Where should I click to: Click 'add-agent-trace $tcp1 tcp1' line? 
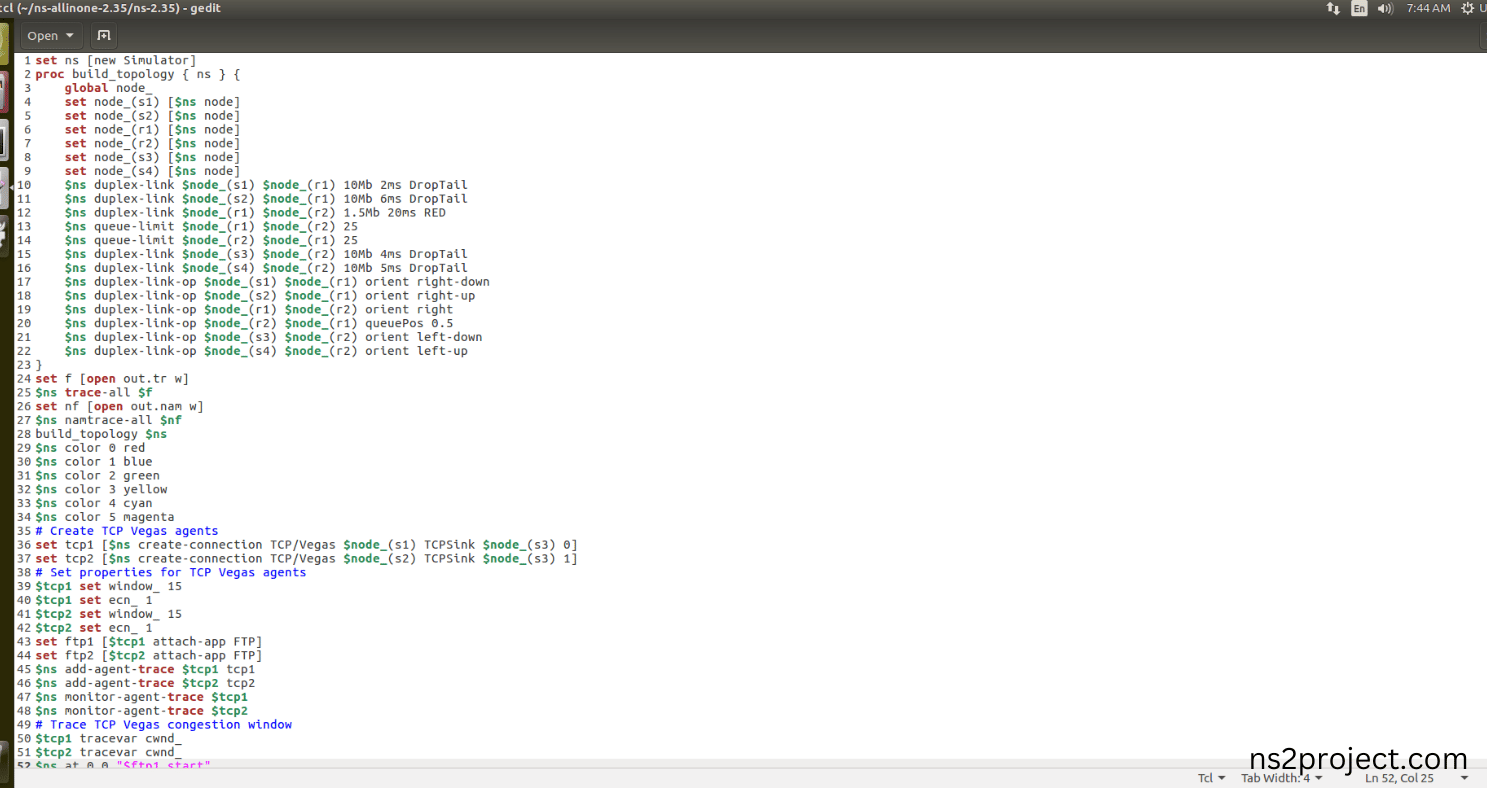pyautogui.click(x=145, y=669)
